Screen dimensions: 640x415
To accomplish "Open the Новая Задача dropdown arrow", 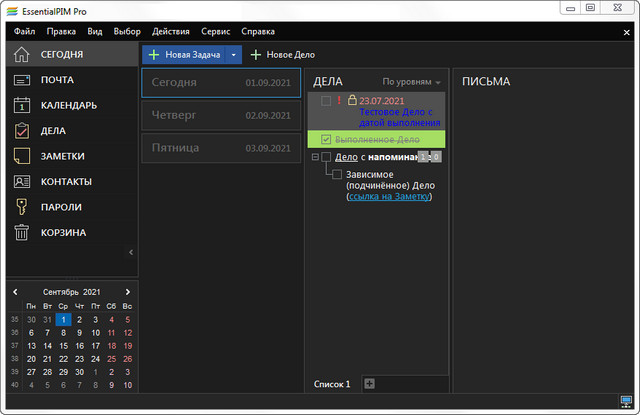I will coord(233,55).
